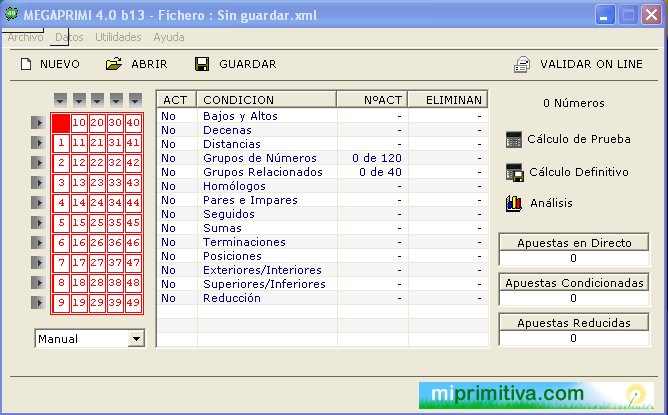Click the row arrow next to number 6
This screenshot has width=668, height=415.
coord(38,242)
